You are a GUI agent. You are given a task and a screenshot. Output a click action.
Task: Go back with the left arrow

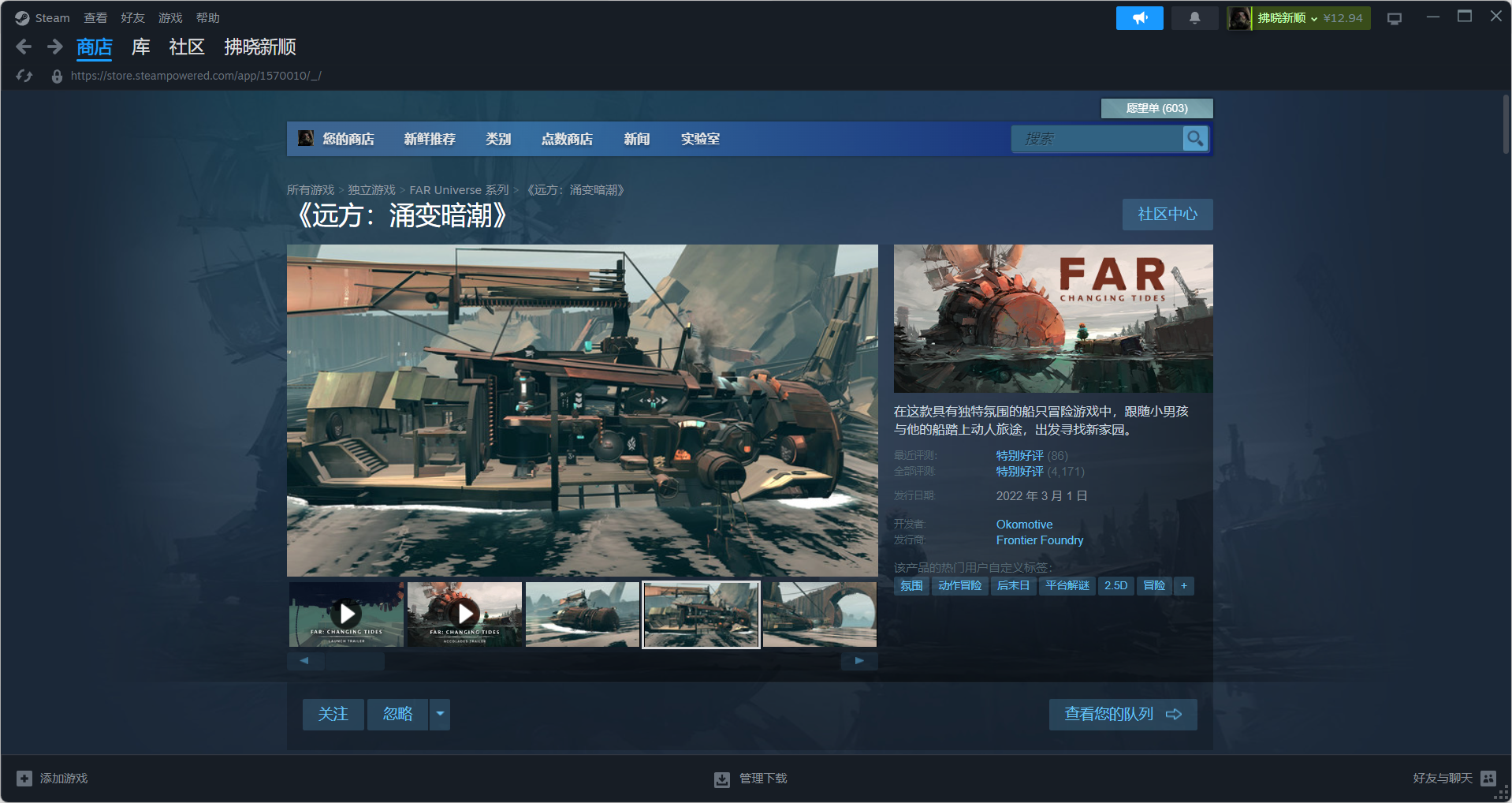[x=24, y=47]
